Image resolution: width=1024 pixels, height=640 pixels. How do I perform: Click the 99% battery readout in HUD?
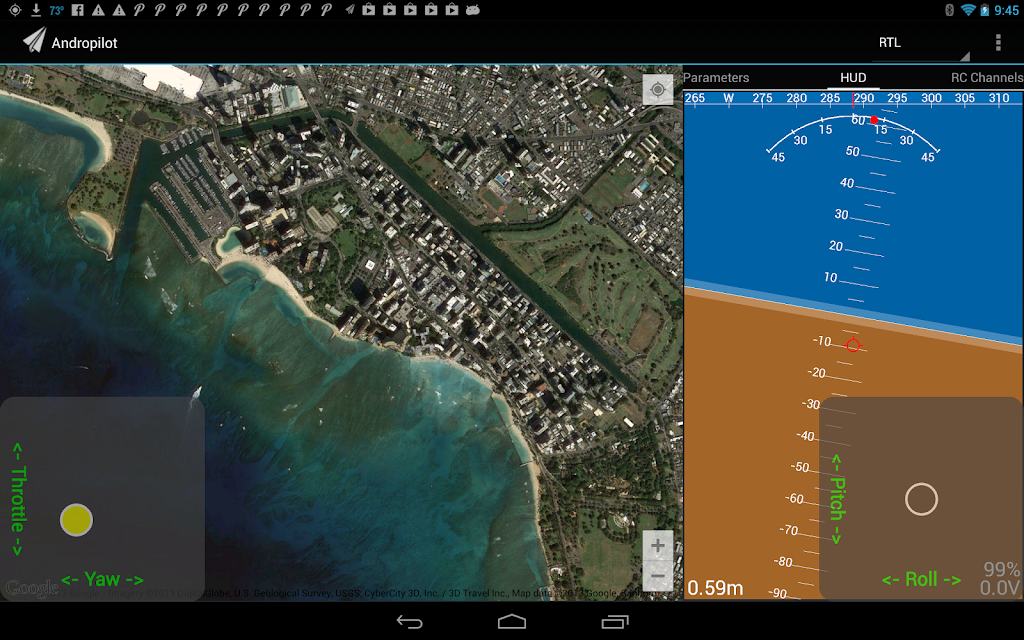click(x=1001, y=569)
